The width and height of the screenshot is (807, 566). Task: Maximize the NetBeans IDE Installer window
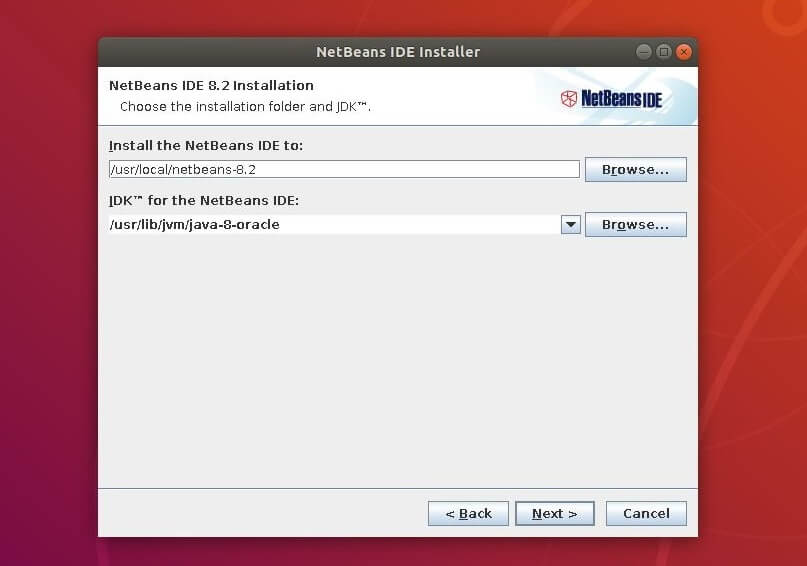tap(664, 52)
